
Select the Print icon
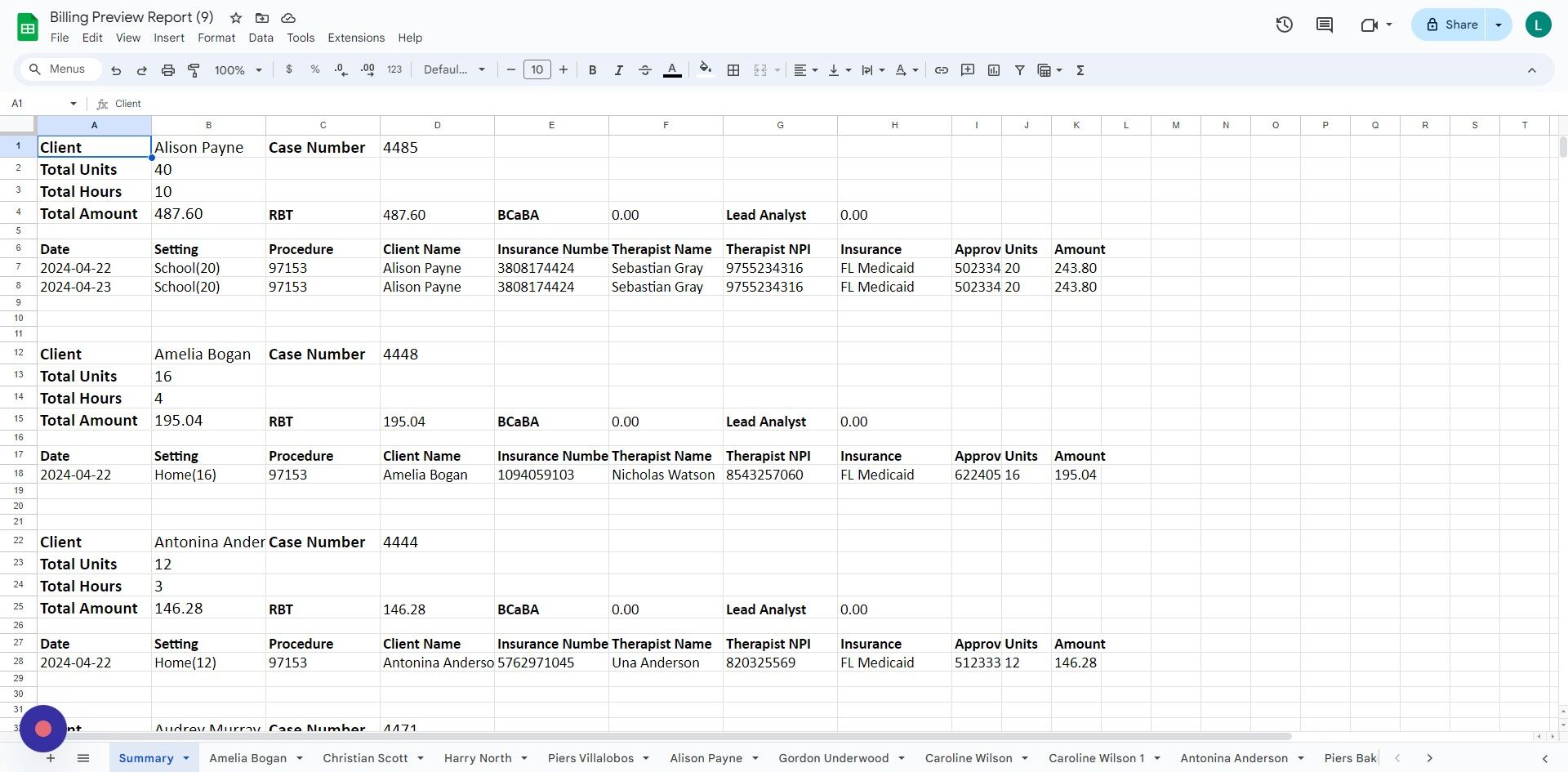coord(167,69)
